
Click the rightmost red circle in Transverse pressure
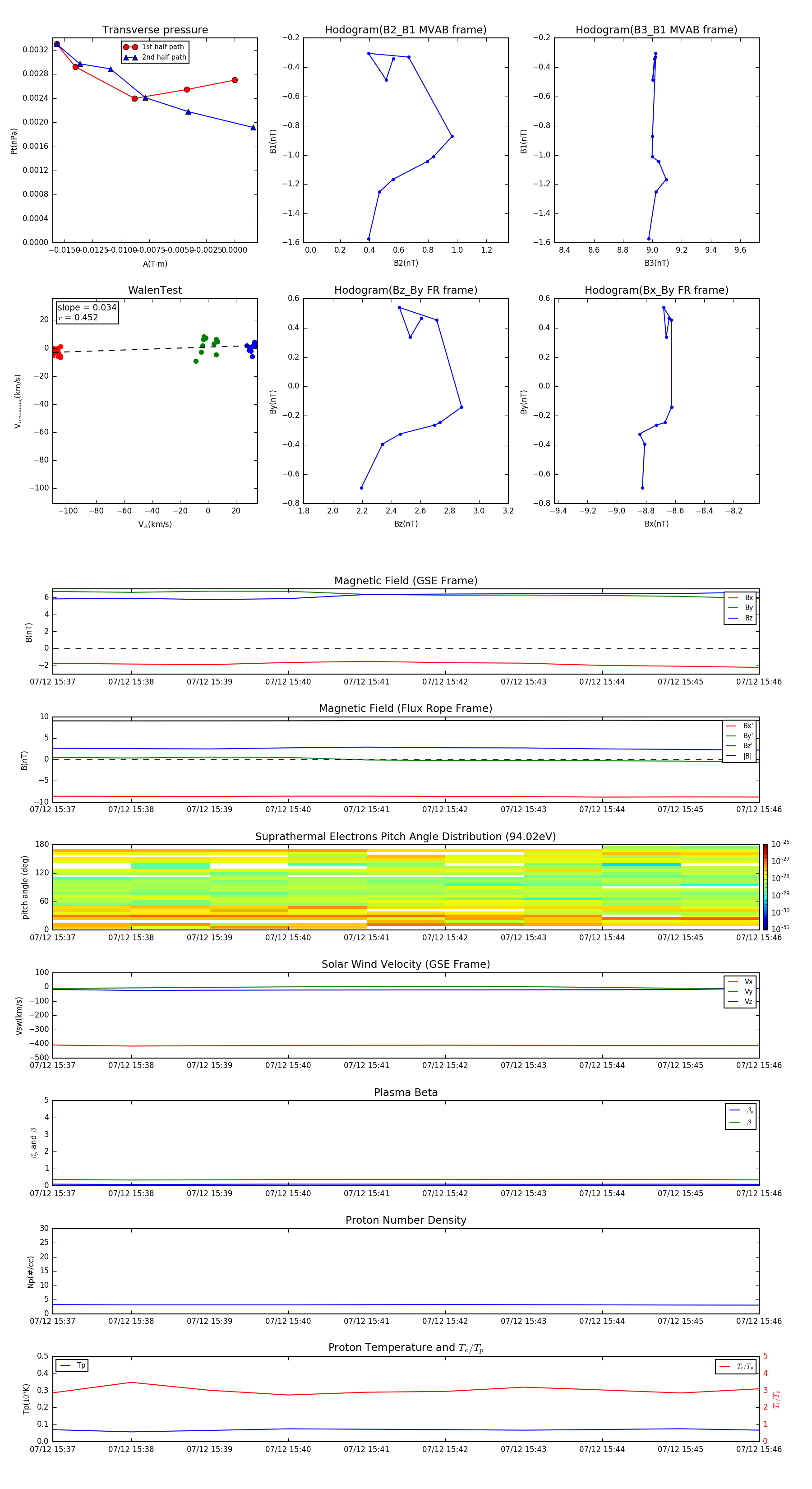234,80
